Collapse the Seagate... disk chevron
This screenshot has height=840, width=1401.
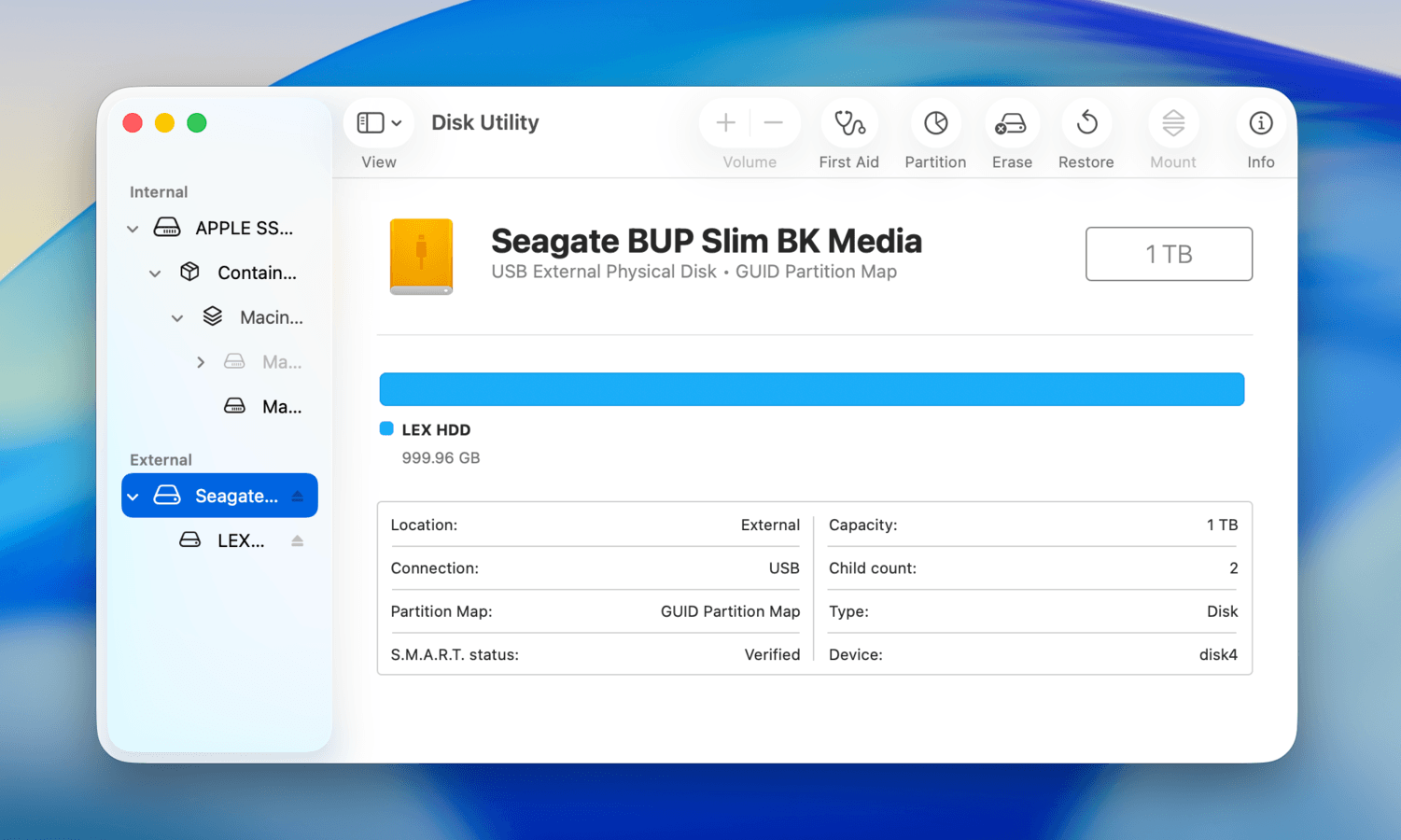133,497
